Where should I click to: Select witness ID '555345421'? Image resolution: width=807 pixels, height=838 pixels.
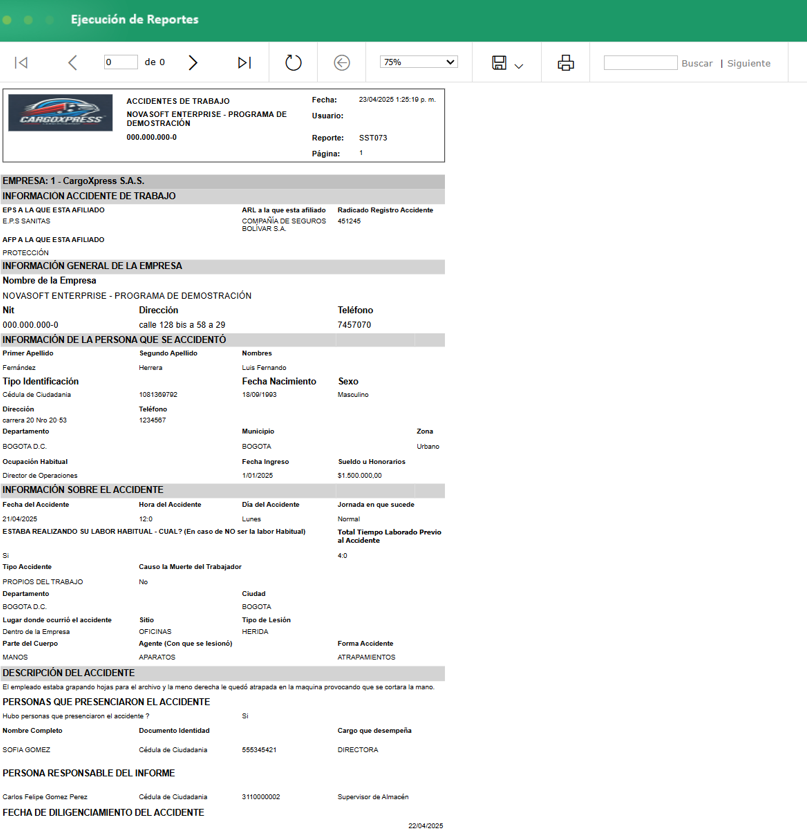click(259, 750)
